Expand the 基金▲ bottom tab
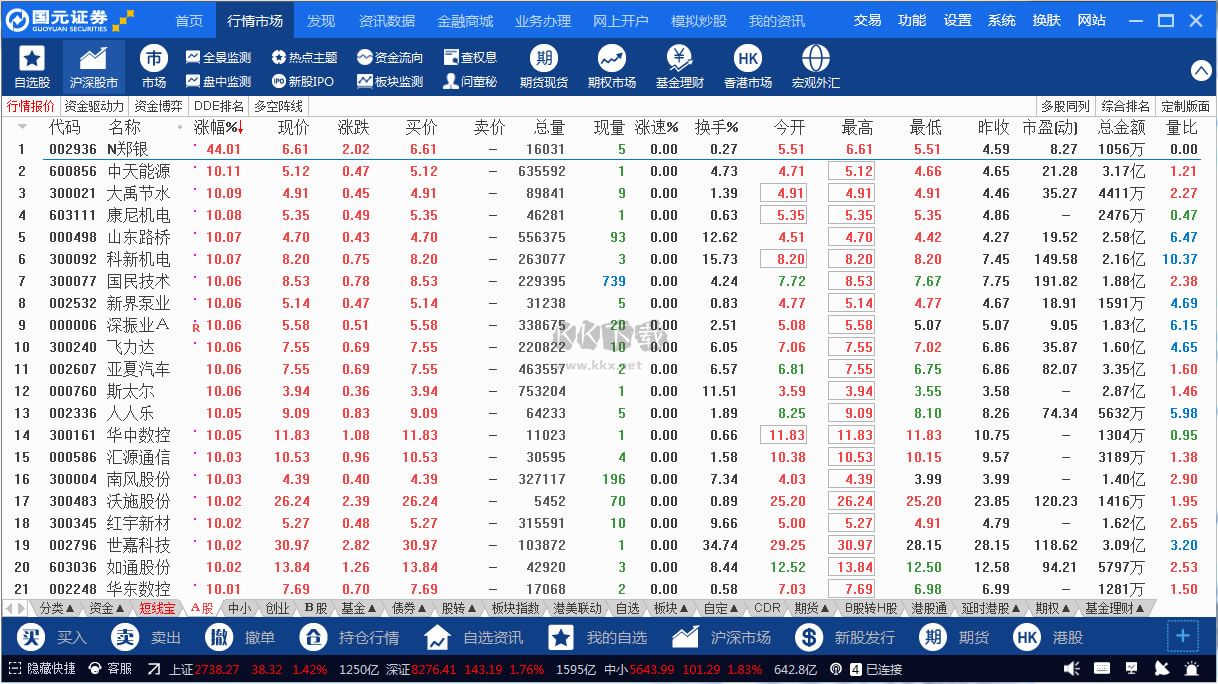 (x=359, y=608)
